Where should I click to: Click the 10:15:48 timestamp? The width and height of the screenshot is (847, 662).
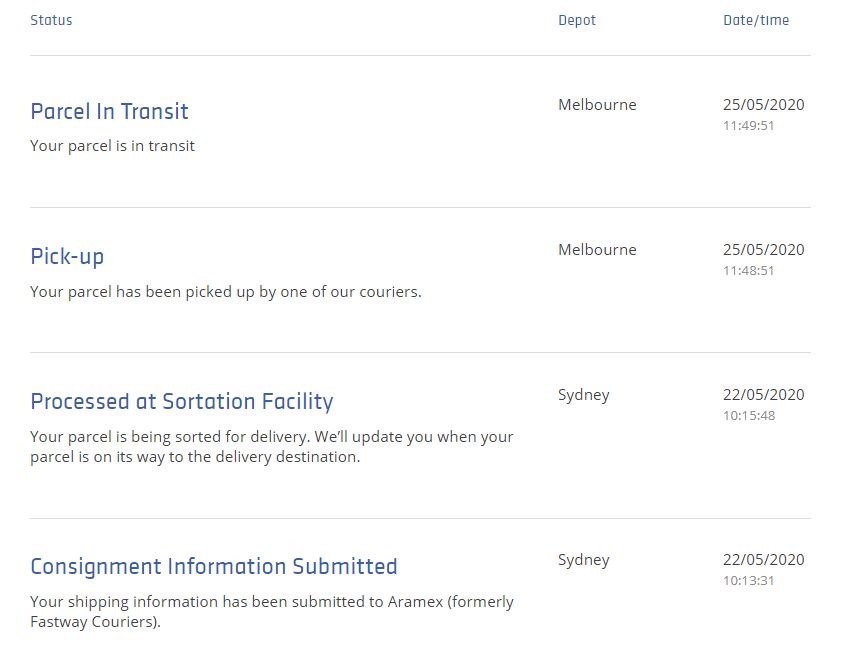748,416
